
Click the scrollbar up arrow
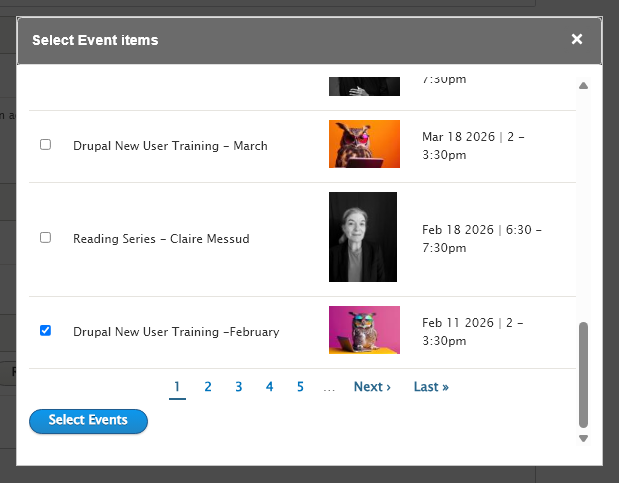click(584, 85)
